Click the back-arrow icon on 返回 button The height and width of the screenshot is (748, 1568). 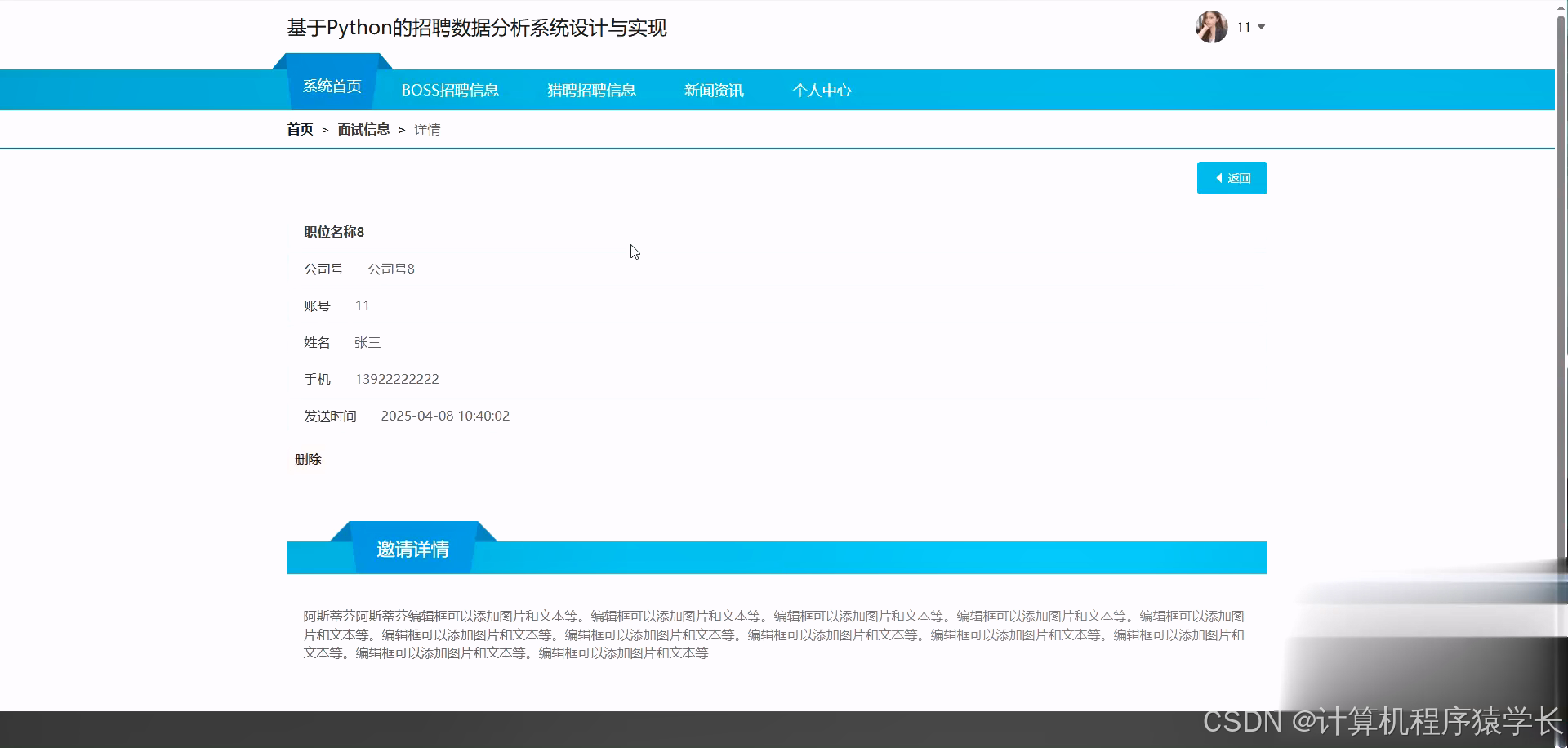[x=1218, y=178]
